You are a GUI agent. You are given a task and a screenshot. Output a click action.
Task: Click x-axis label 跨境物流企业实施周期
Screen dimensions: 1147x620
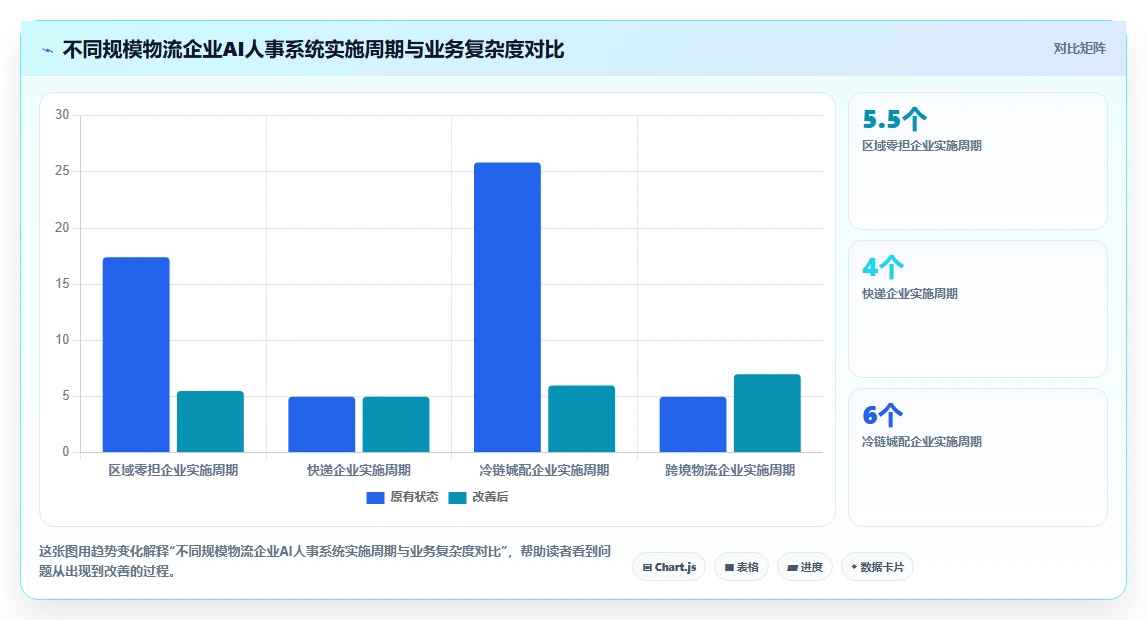[730, 470]
